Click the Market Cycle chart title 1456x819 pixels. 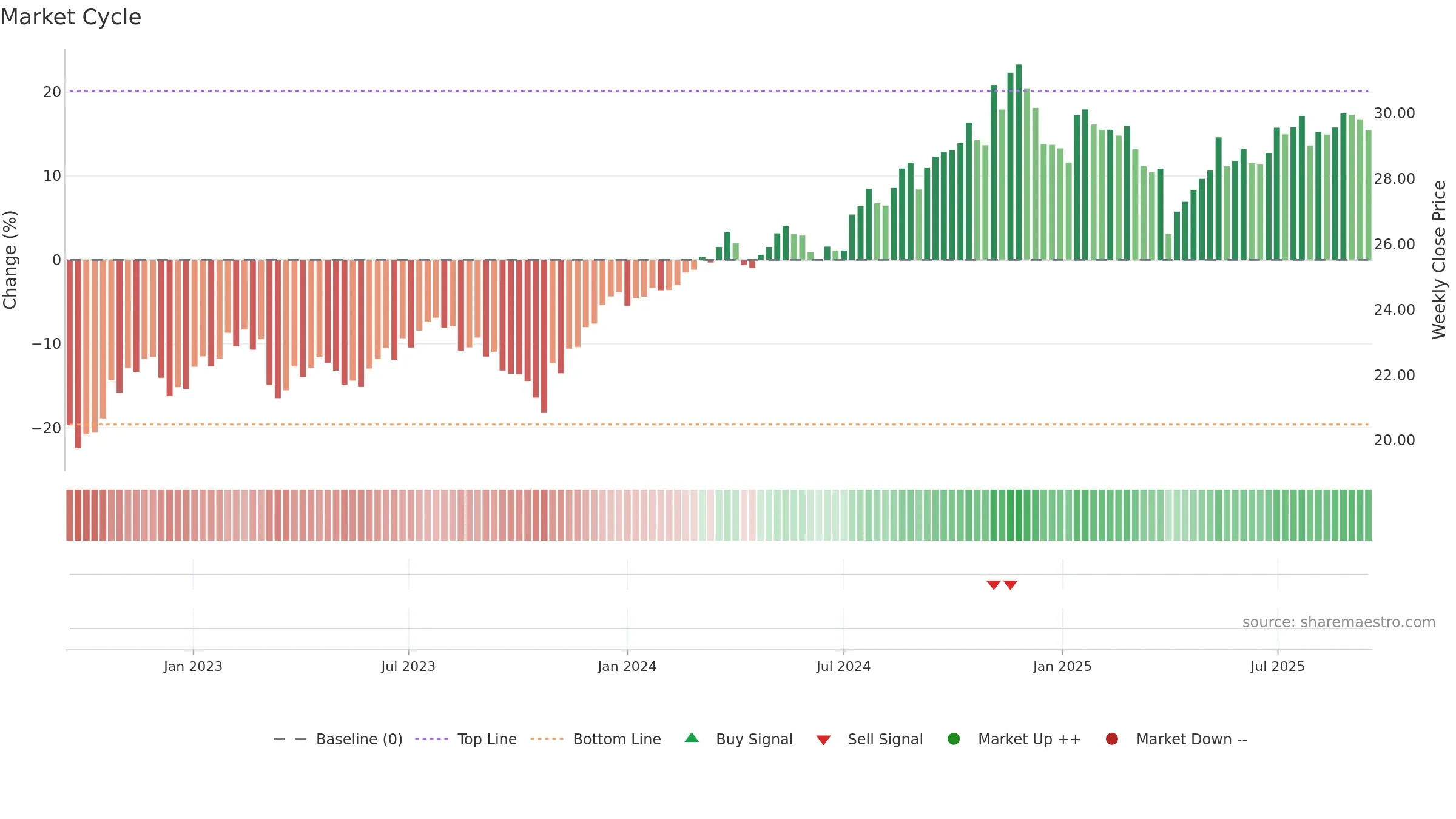click(x=71, y=17)
